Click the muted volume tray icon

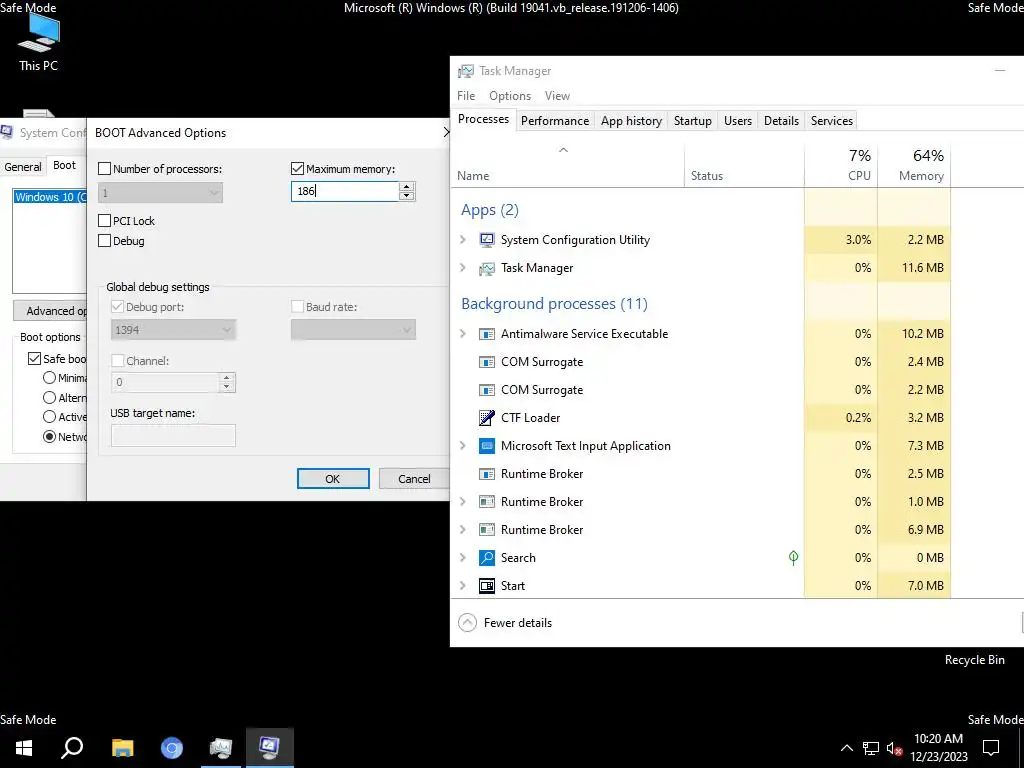pyautogui.click(x=894, y=748)
